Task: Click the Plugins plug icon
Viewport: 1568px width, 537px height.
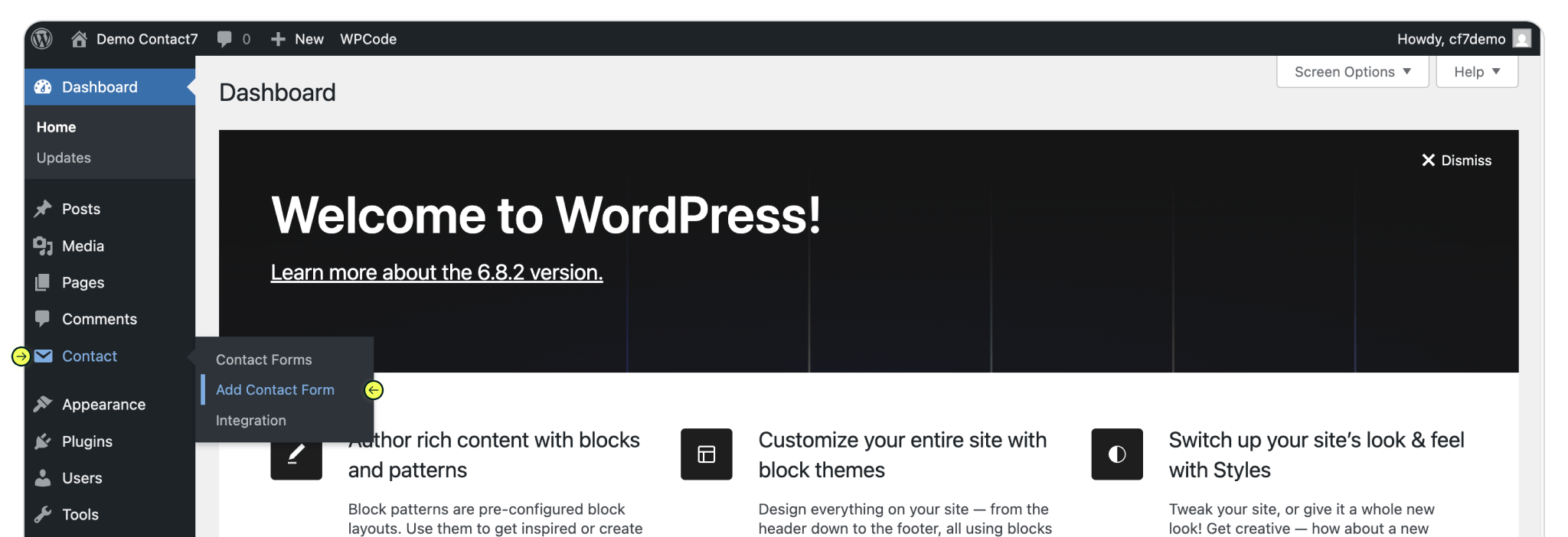Action: coord(43,441)
